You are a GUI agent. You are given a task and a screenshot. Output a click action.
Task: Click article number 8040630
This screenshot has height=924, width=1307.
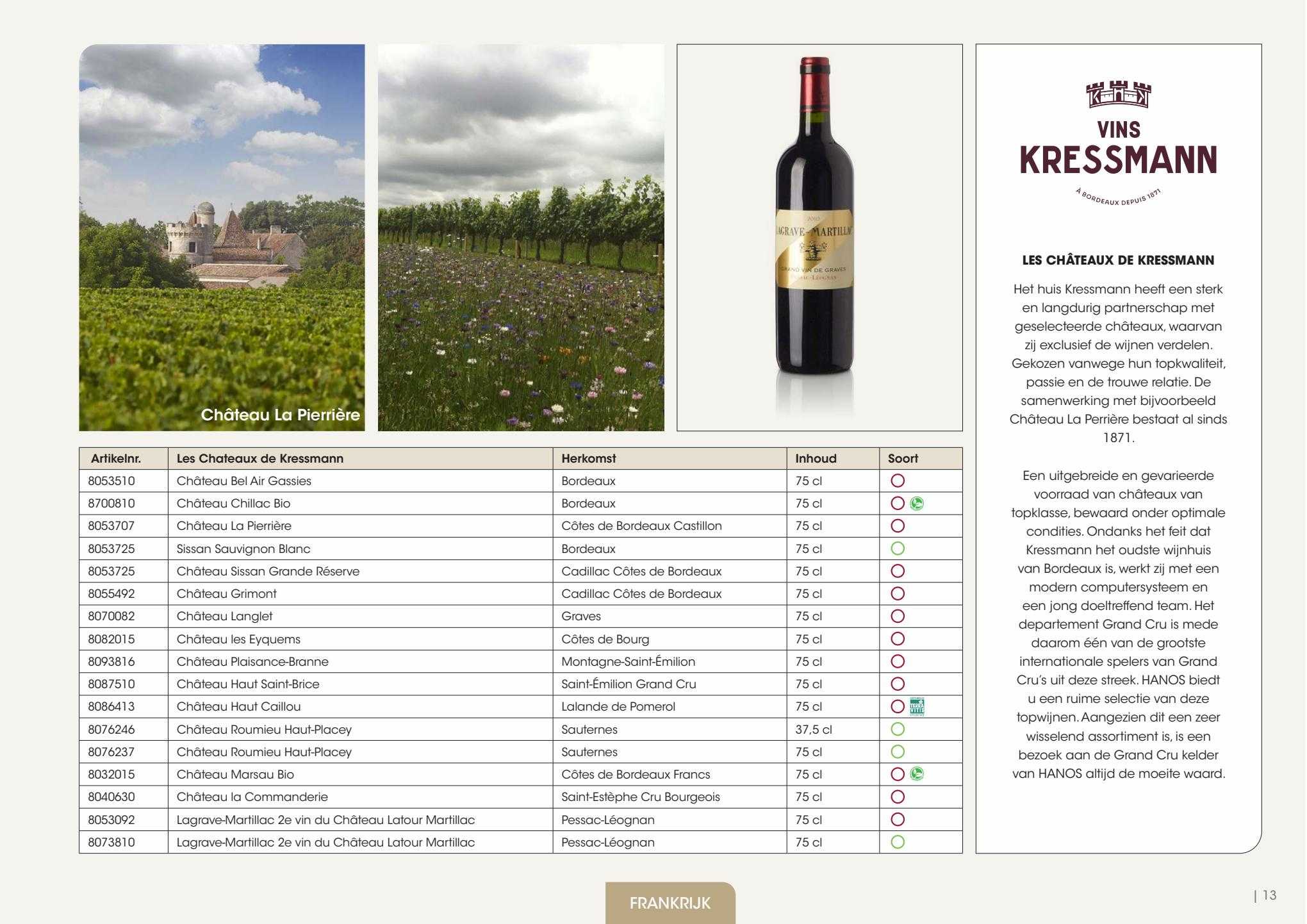coord(111,797)
